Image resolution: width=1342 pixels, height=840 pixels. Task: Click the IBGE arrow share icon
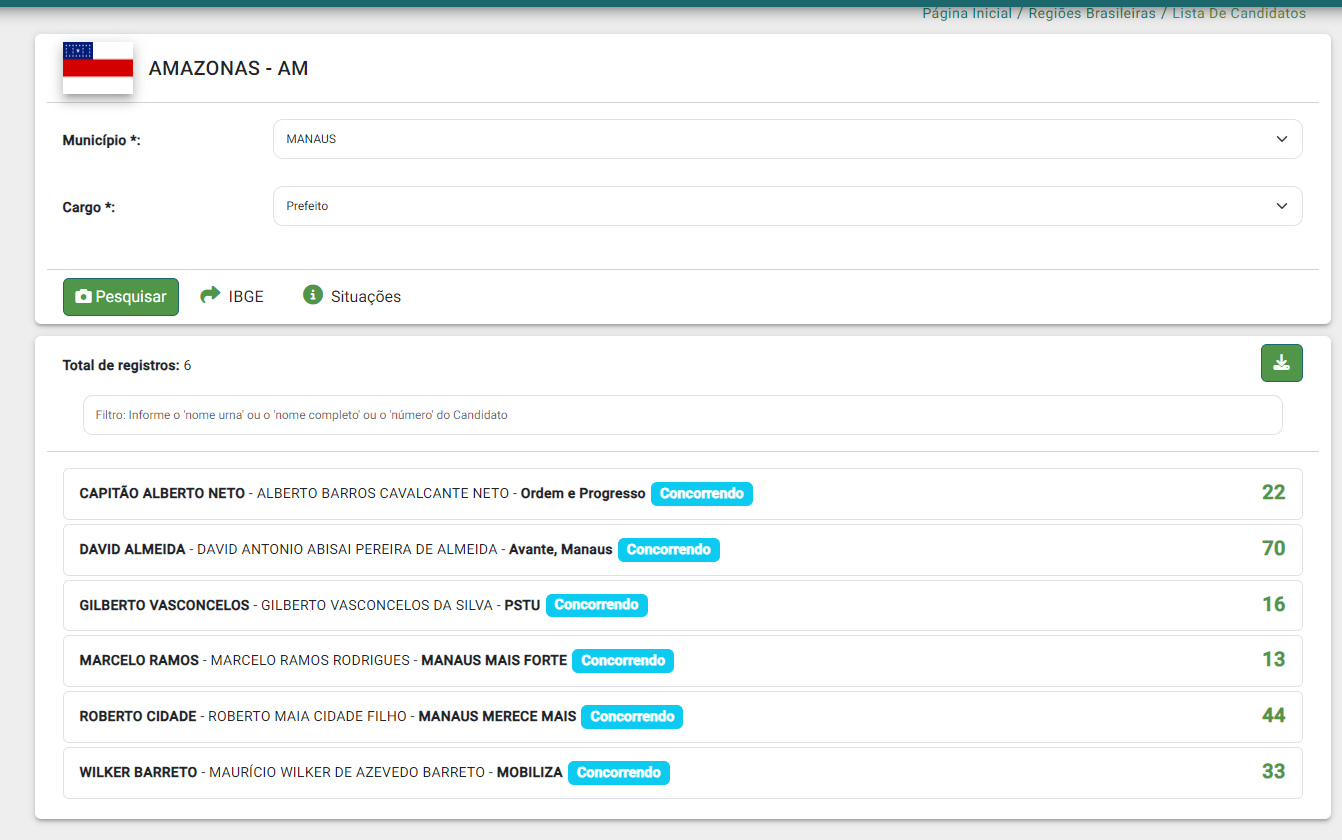210,295
